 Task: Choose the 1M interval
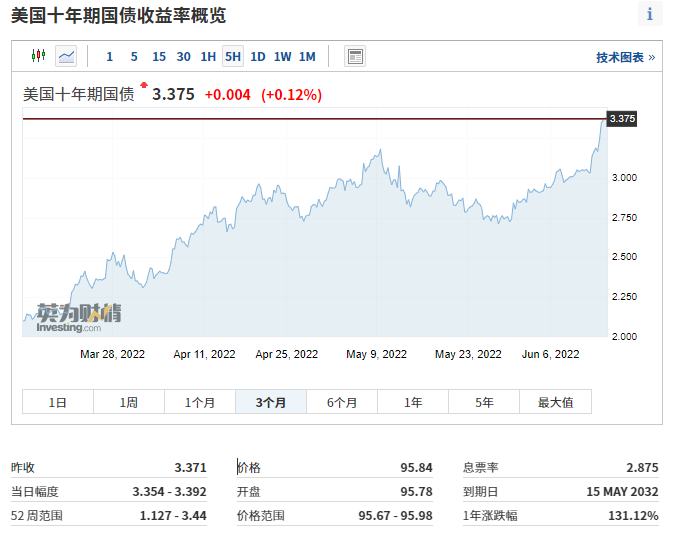coord(307,57)
